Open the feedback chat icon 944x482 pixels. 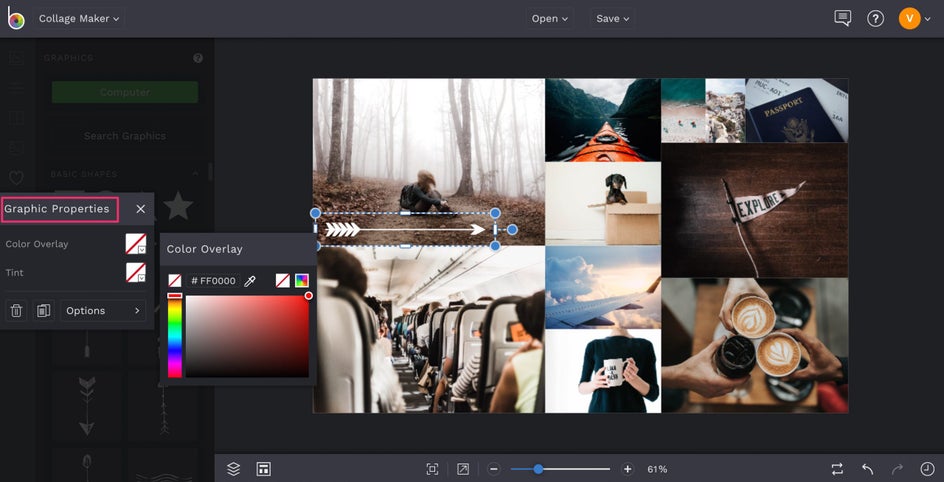point(842,18)
